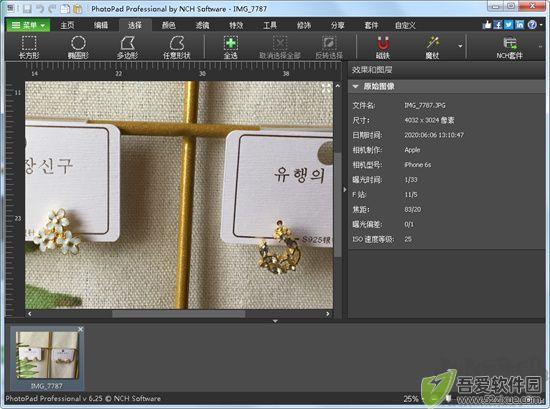Click the horizontal scrollbar left arrow
Image resolution: width=550 pixels, height=409 pixels.
tap(30, 314)
